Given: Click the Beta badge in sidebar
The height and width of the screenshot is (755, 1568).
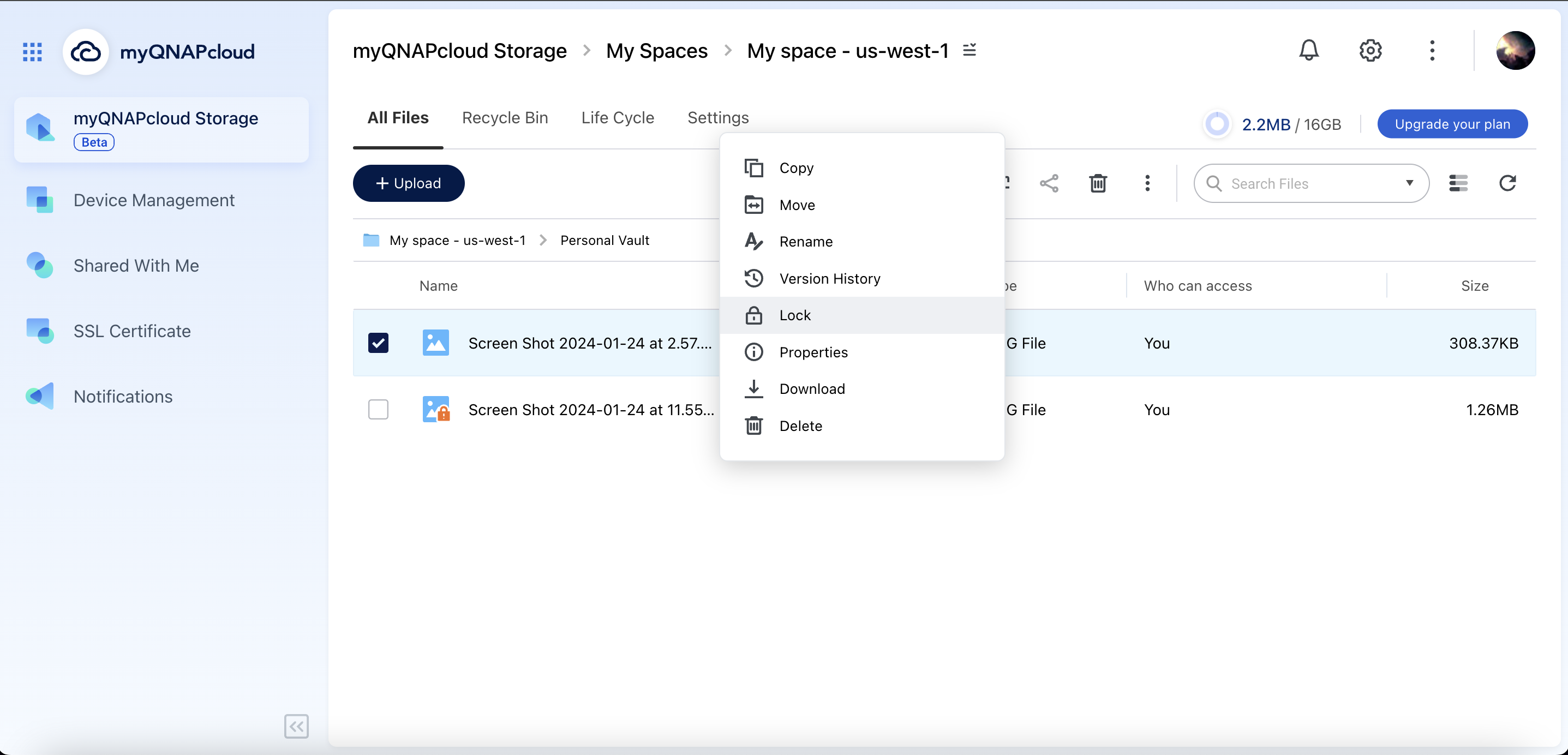Looking at the screenshot, I should tap(94, 142).
